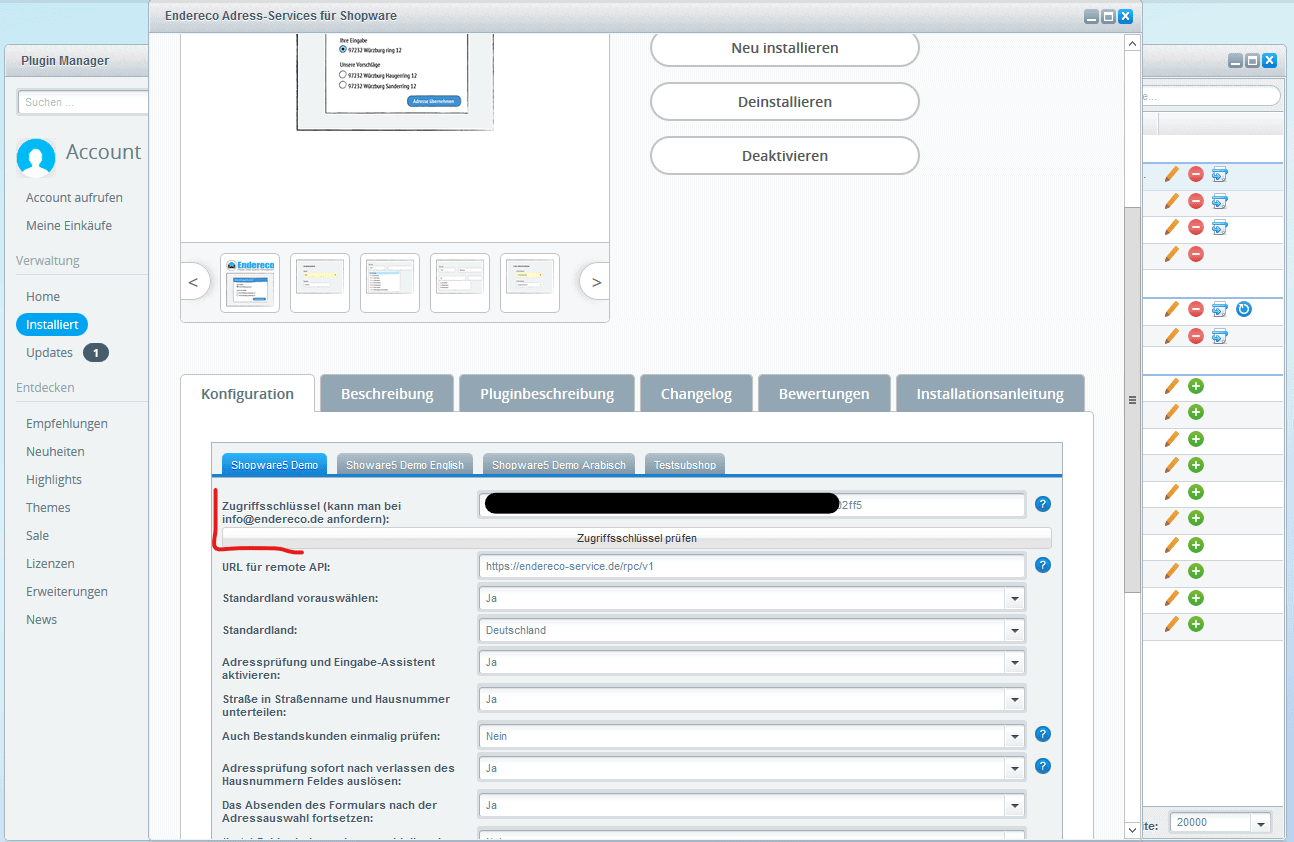Screen dimensions: 1294x842
Task: Select the Shopware5 Demo shop tab
Action: click(274, 464)
